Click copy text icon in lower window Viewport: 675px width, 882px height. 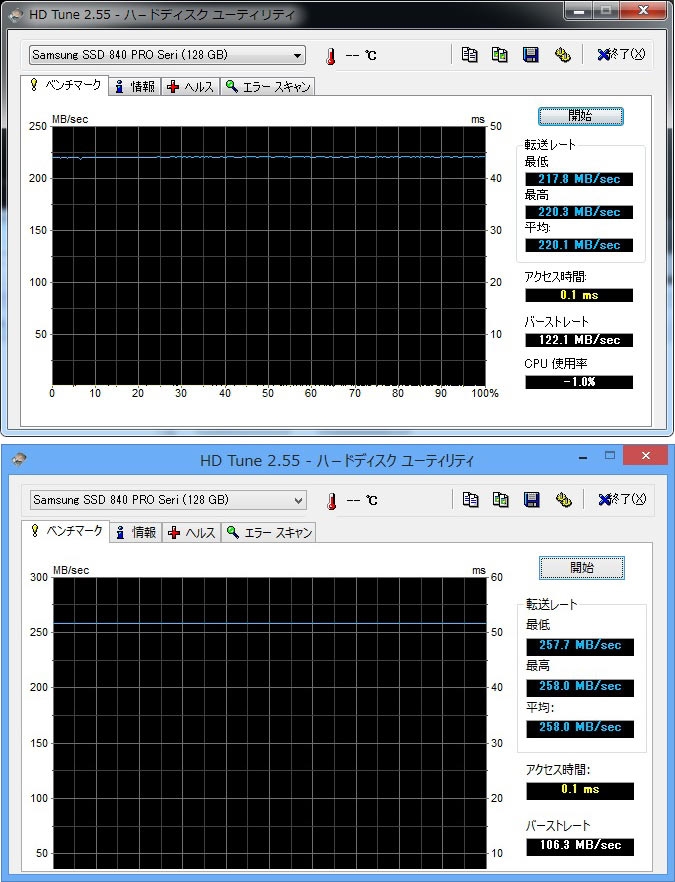[x=470, y=500]
